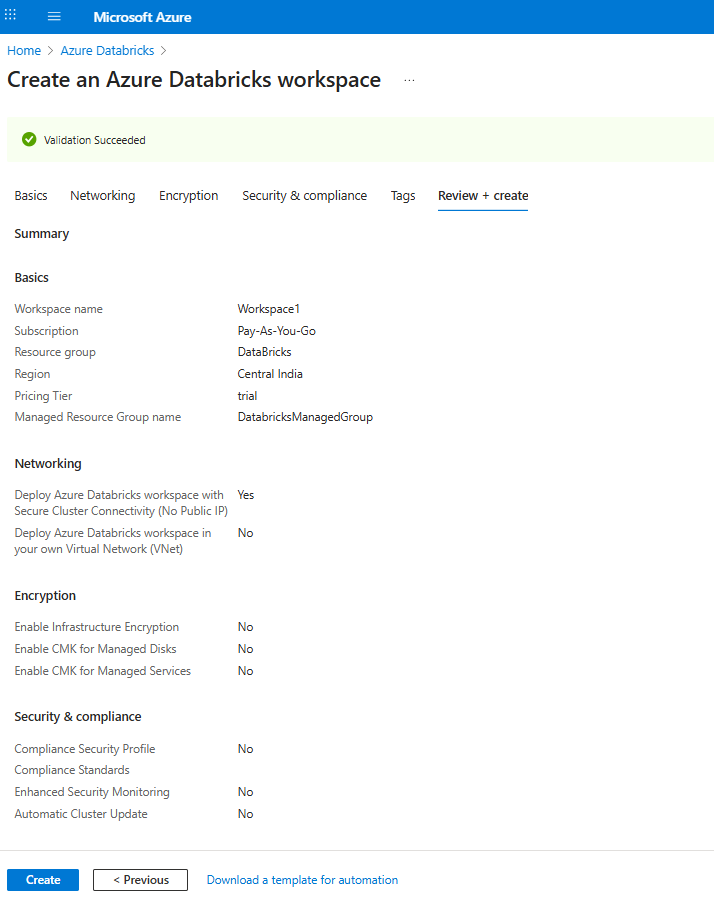Switch to the Networking tab
The width and height of the screenshot is (714, 899).
(x=103, y=196)
